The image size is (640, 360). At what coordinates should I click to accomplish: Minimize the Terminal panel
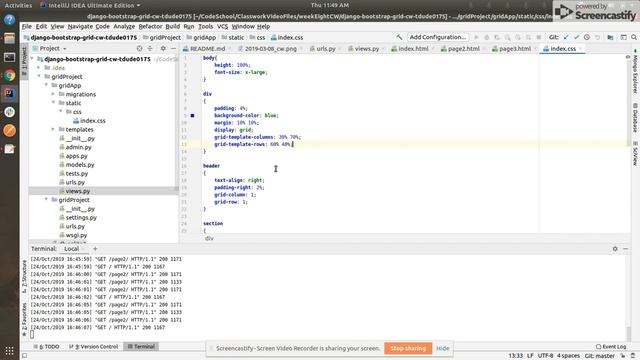tap(626, 249)
